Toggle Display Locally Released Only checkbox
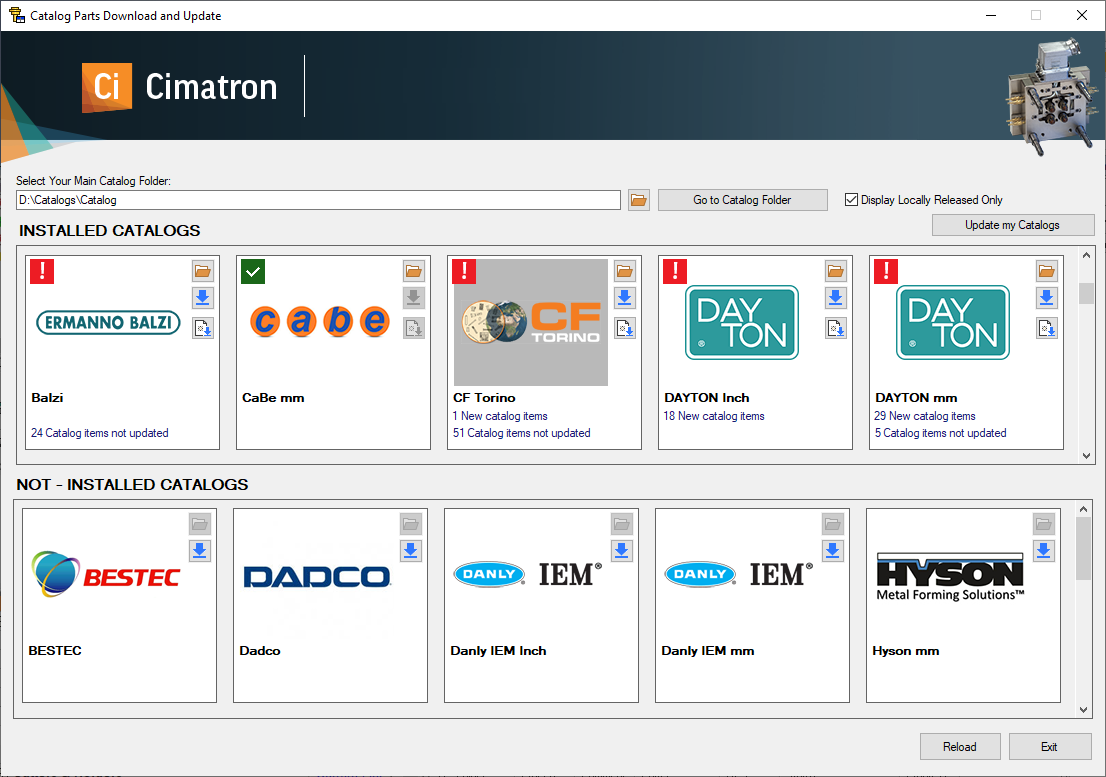This screenshot has width=1106, height=777. 851,200
